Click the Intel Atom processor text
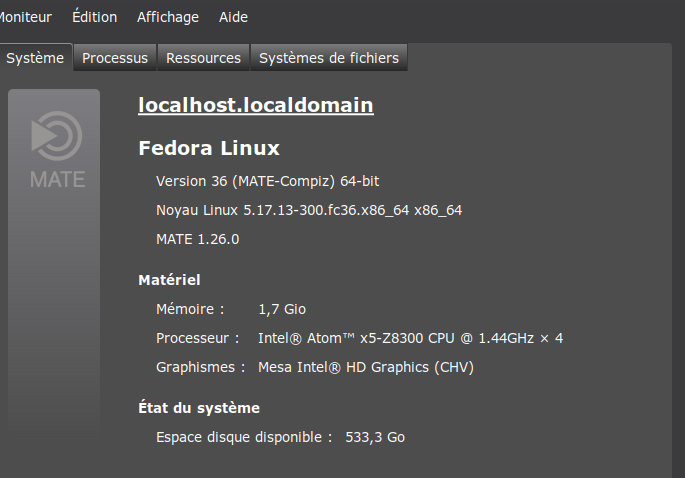The height and width of the screenshot is (478, 685). [x=410, y=338]
